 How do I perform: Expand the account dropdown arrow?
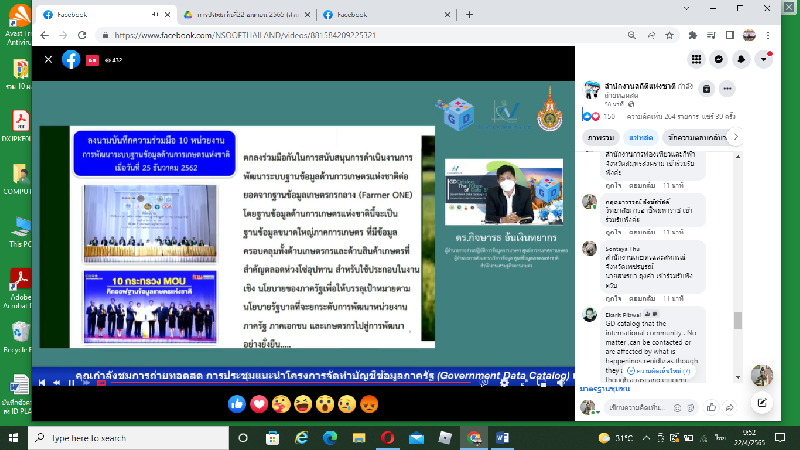[765, 59]
